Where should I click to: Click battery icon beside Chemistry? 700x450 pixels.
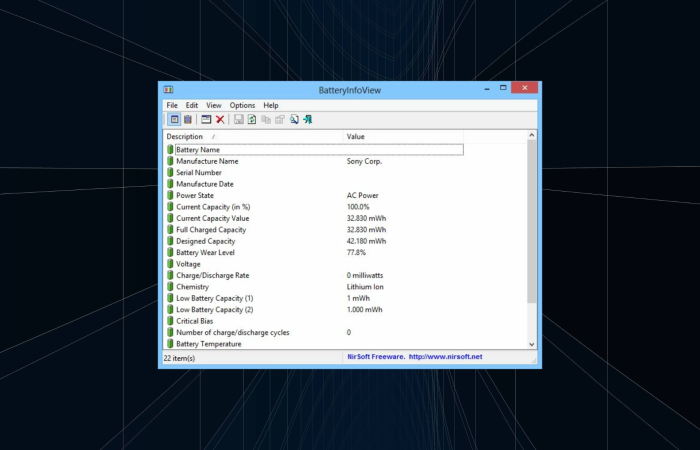[x=170, y=287]
